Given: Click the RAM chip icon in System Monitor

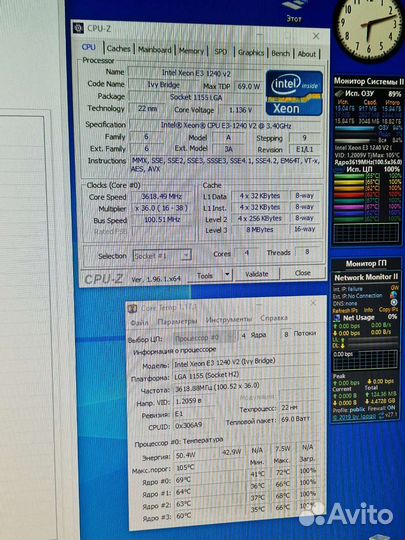Looking at the screenshot, I should 339,93.
